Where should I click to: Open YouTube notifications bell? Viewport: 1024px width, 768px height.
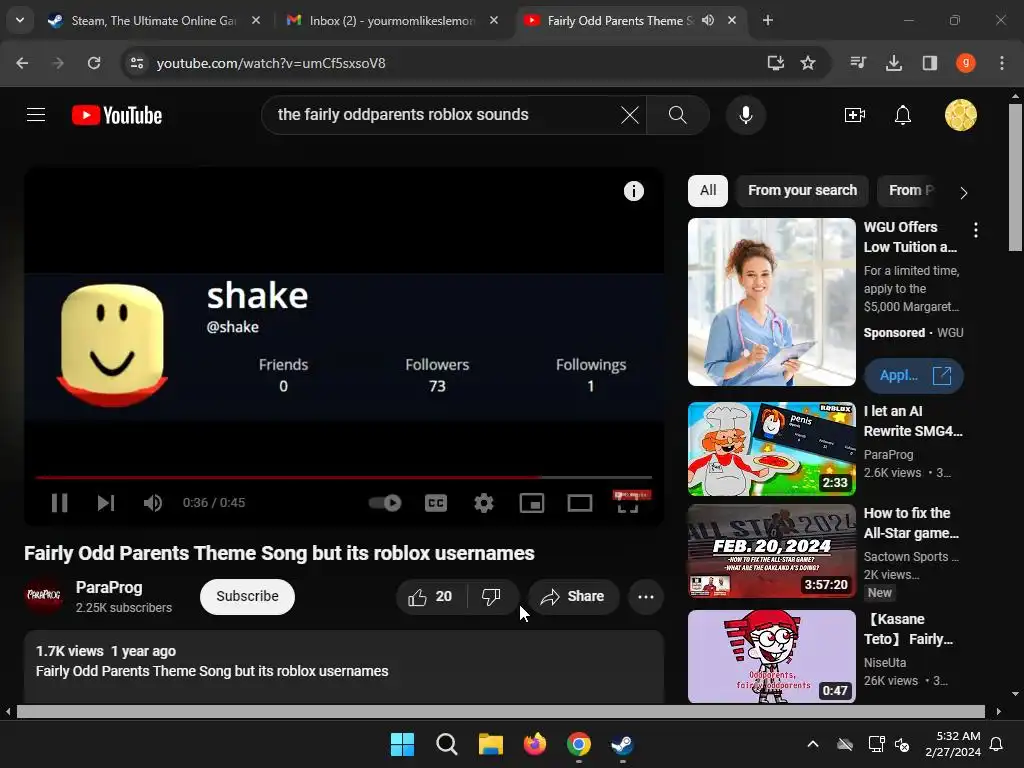click(x=903, y=115)
